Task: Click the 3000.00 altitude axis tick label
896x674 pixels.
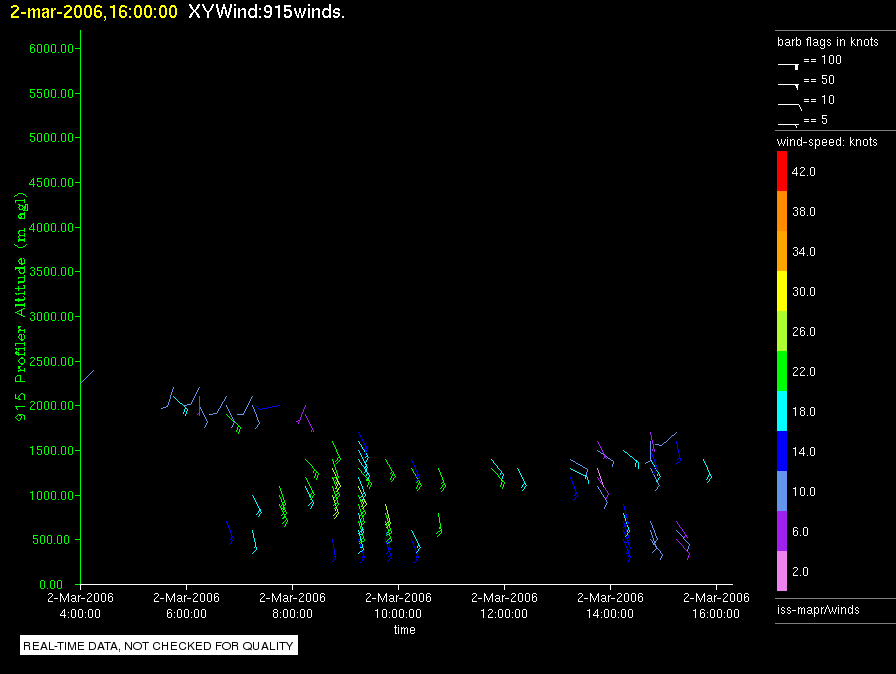Action: click(x=48, y=317)
